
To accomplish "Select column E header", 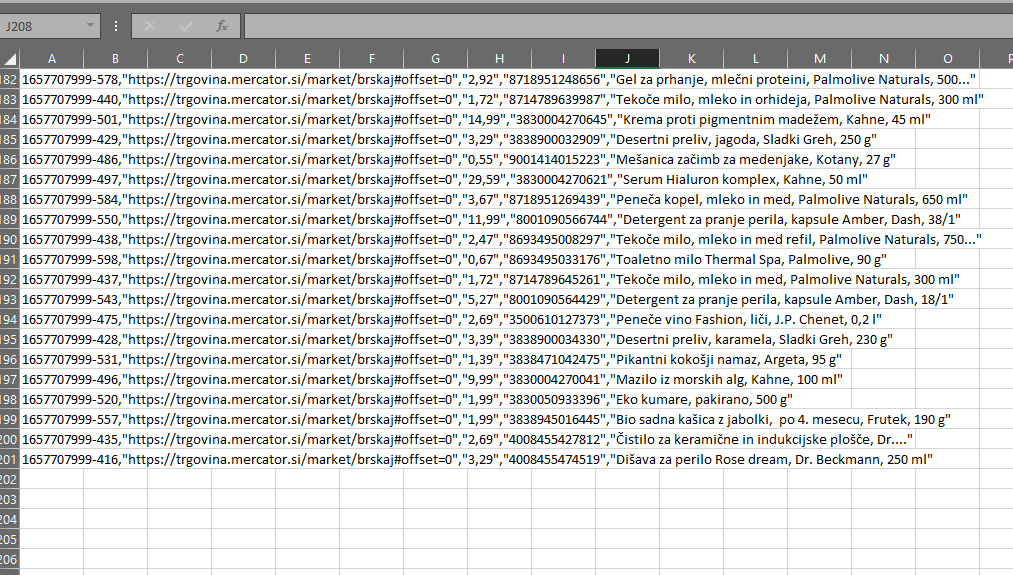I will pyautogui.click(x=307, y=59).
